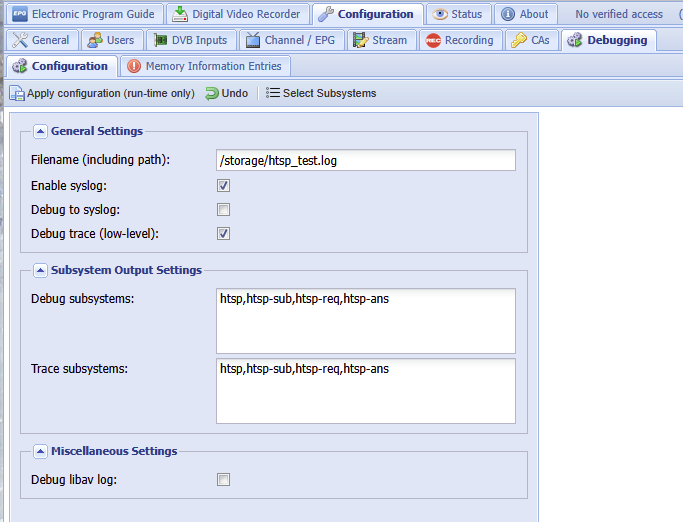Disable the Enable syslog checkbox
Viewport: 683px width, 522px height.
pyautogui.click(x=224, y=185)
